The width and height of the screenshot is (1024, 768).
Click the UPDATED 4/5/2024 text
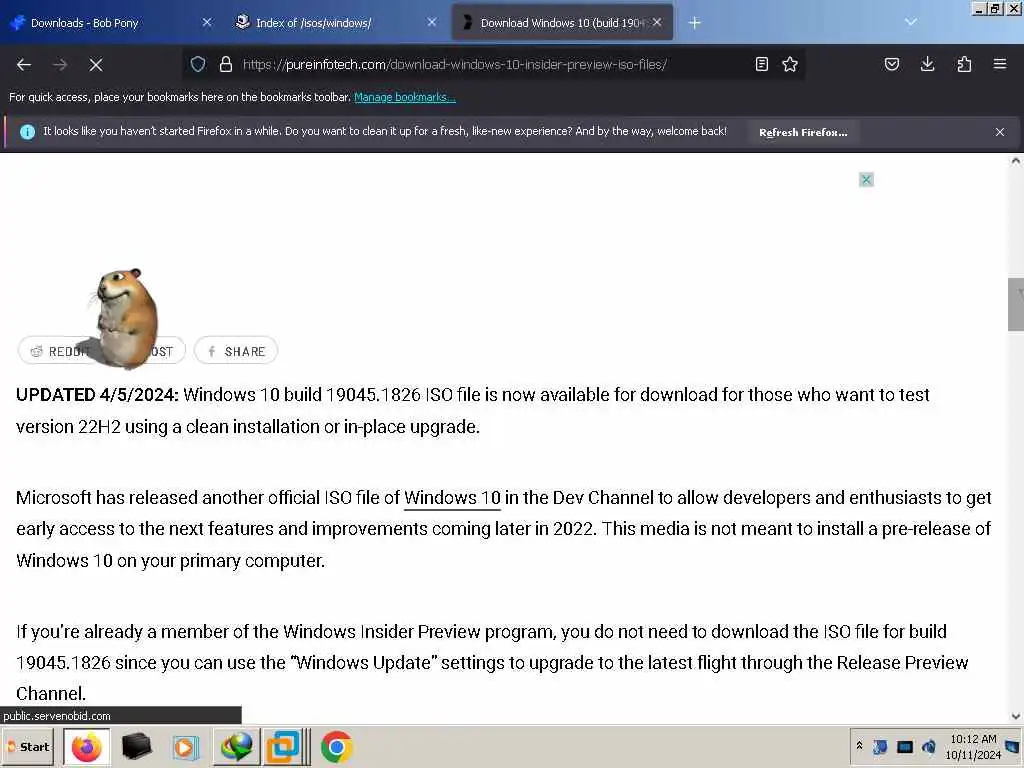click(97, 395)
